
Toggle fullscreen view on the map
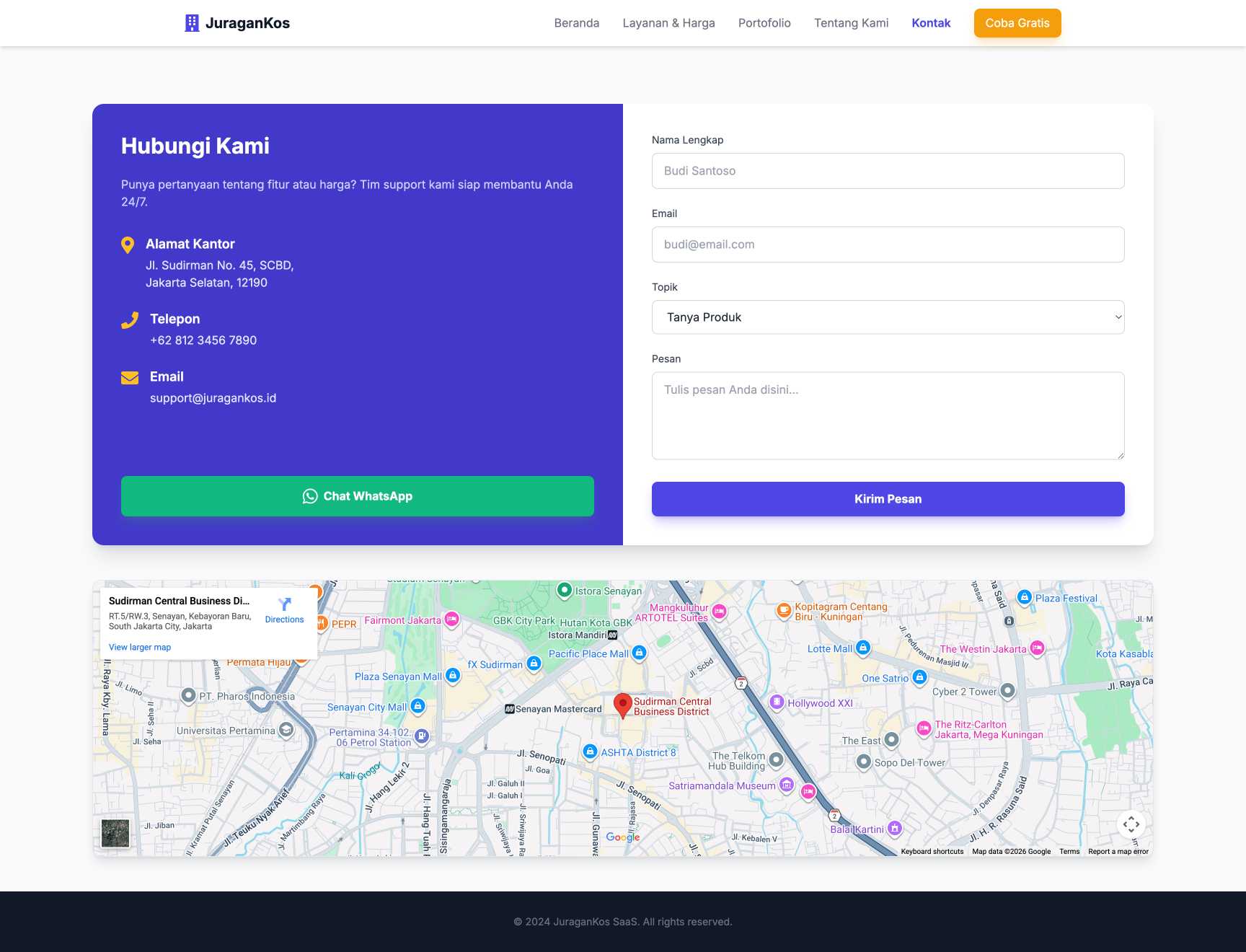pos(1131,824)
